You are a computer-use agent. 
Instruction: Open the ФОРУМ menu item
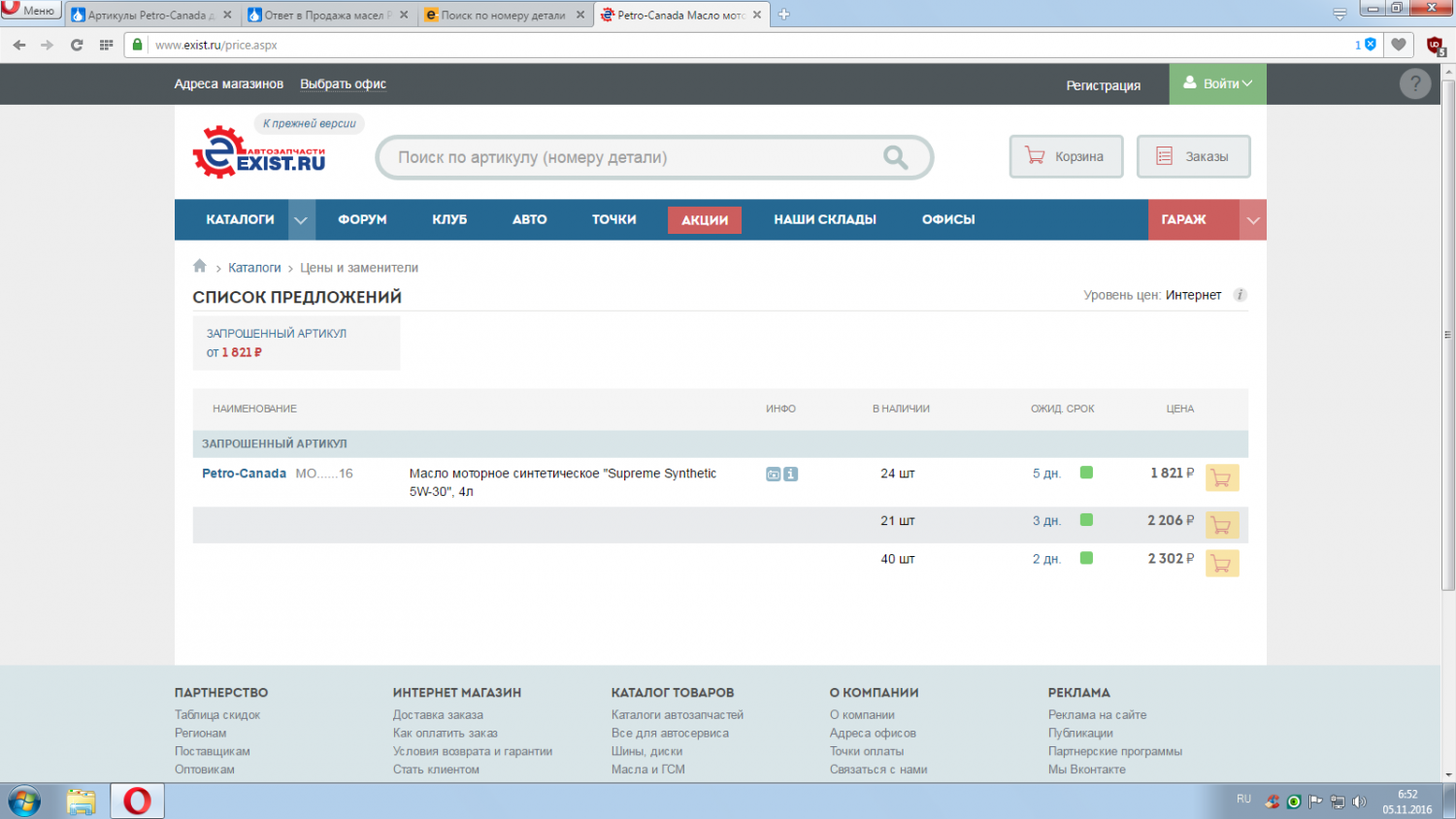click(362, 220)
